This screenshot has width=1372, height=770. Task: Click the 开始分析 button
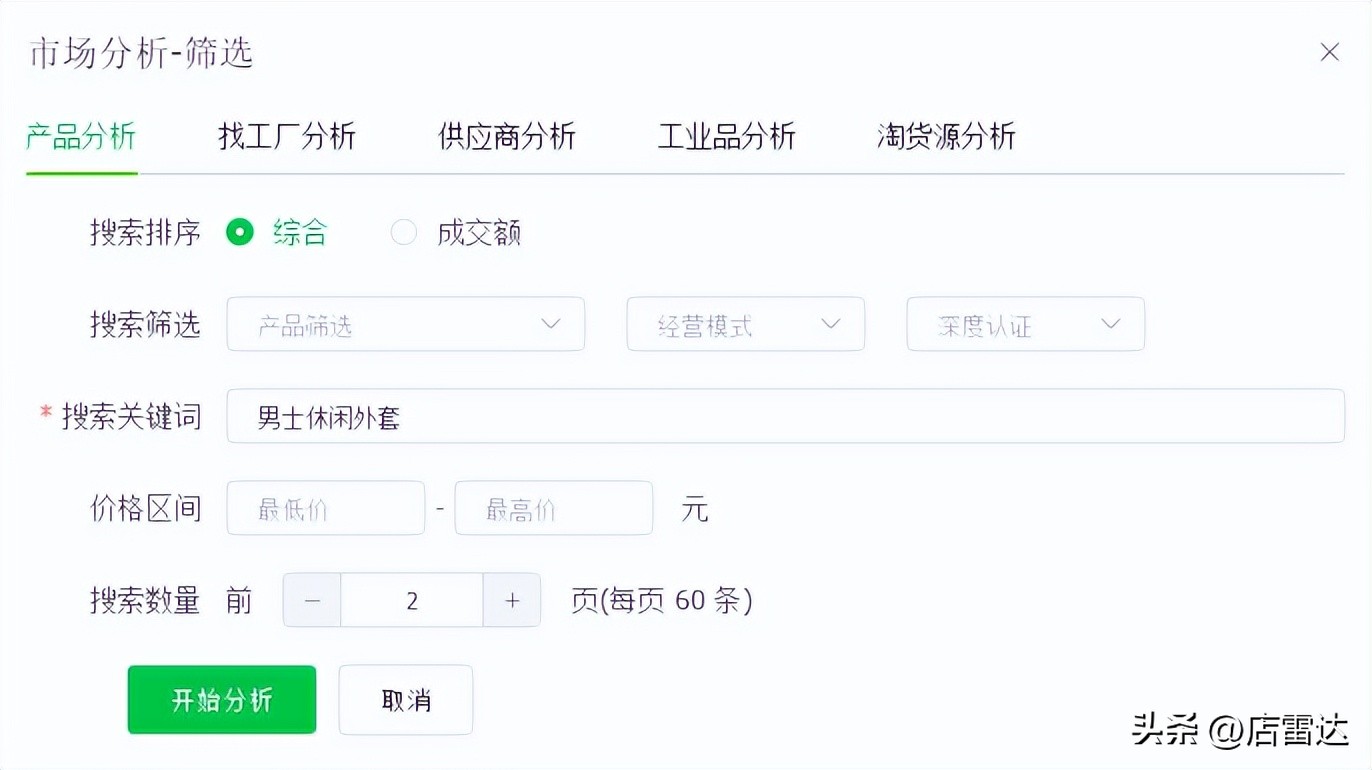pos(221,699)
